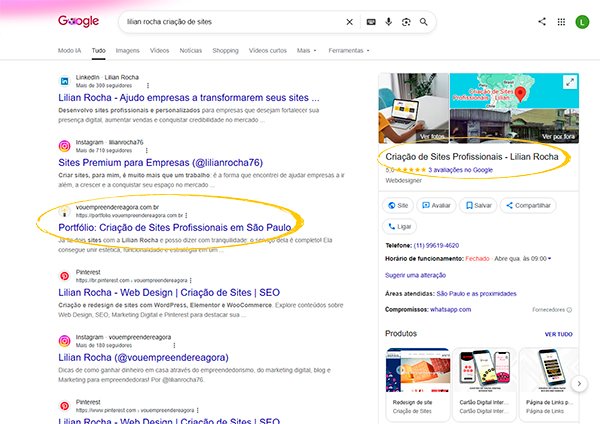This screenshot has width=600, height=424.
Task: Start voice search with microphone icon
Action: click(388, 22)
